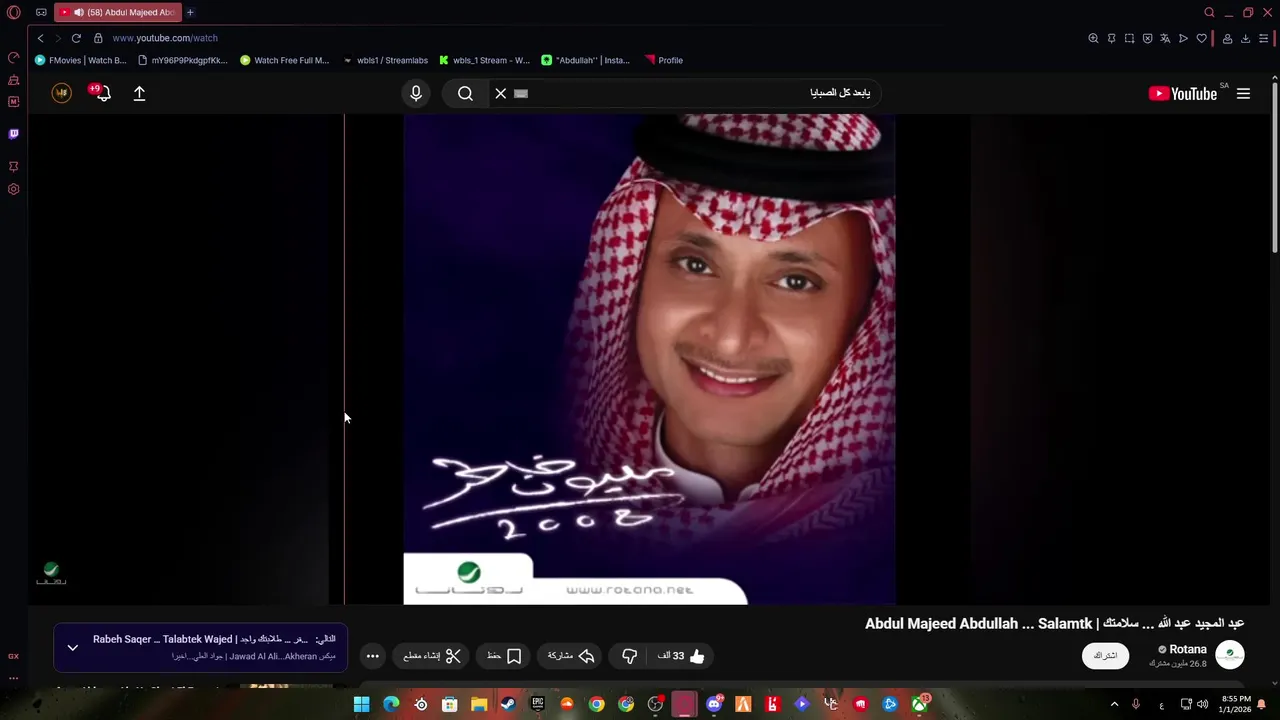The image size is (1280, 720).
Task: Reload the current page
Action: coord(76,38)
